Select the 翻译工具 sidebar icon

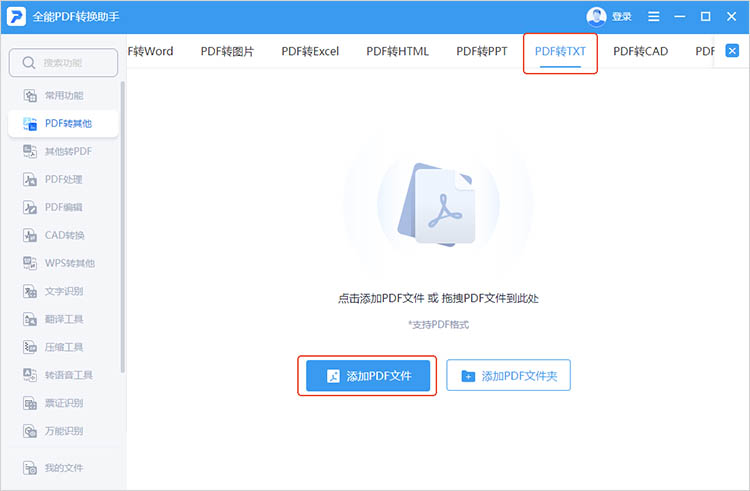30,319
